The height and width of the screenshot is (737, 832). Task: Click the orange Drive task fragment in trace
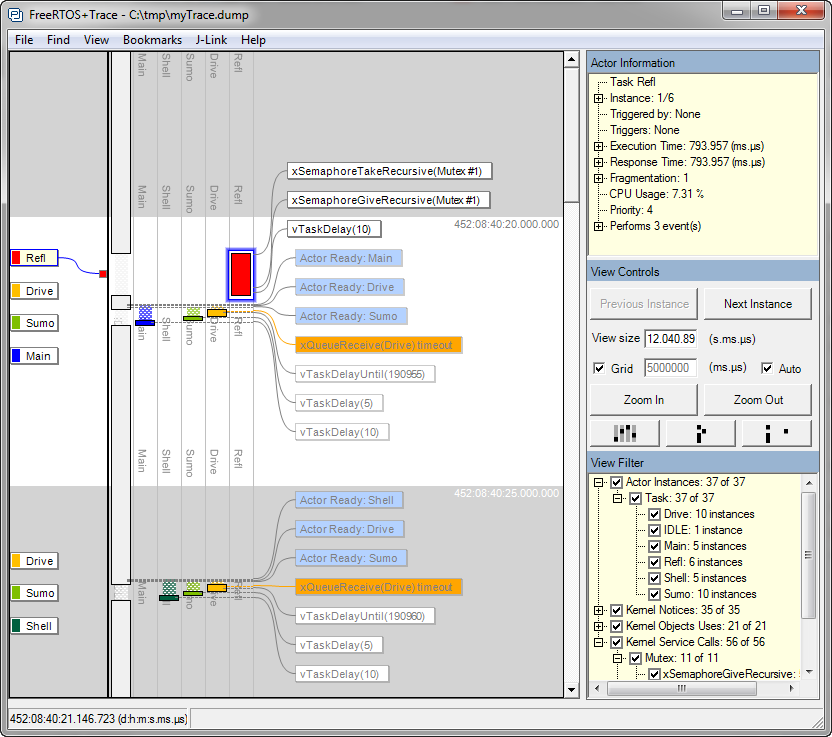[x=216, y=313]
